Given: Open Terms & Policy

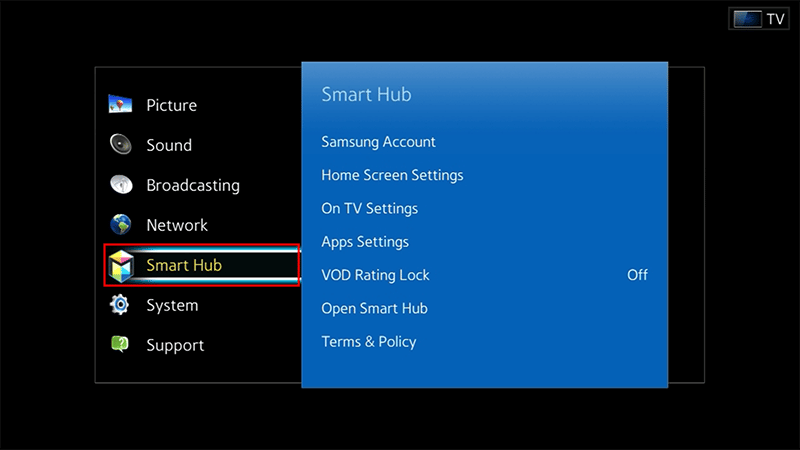Looking at the screenshot, I should click(369, 341).
